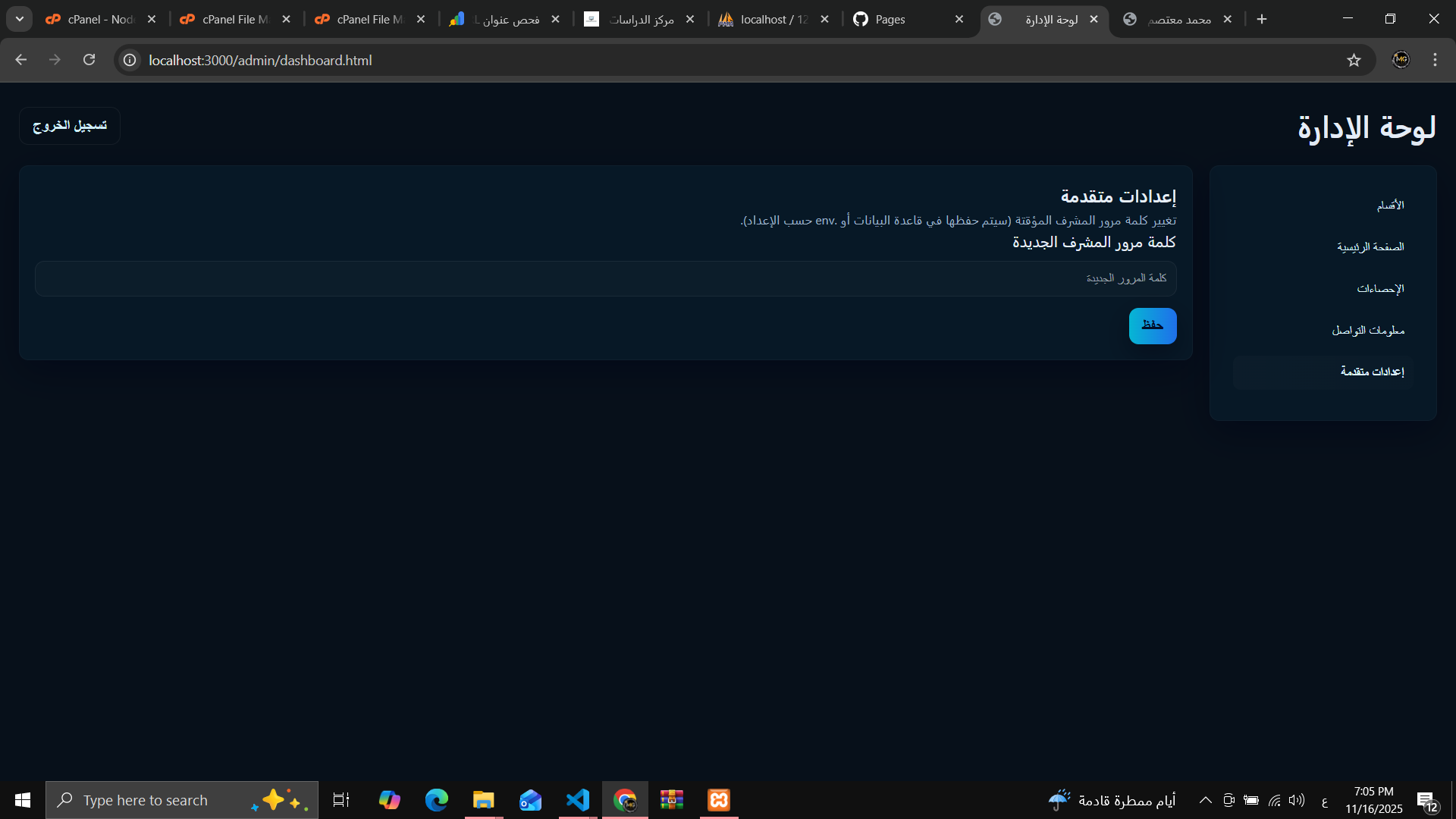The height and width of the screenshot is (819, 1456).
Task: View site information icon in address bar
Action: click(x=130, y=60)
